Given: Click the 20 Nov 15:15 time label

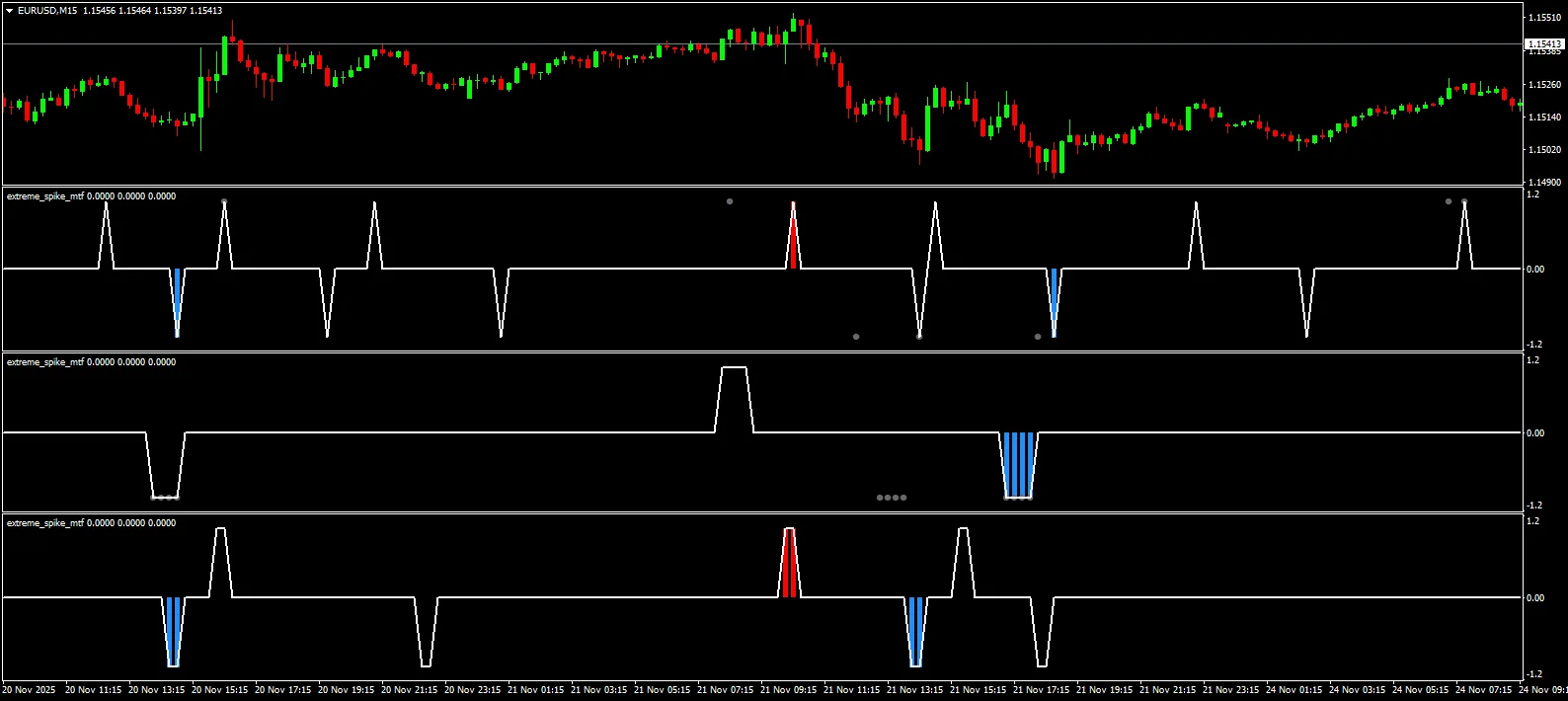Looking at the screenshot, I should point(219,690).
